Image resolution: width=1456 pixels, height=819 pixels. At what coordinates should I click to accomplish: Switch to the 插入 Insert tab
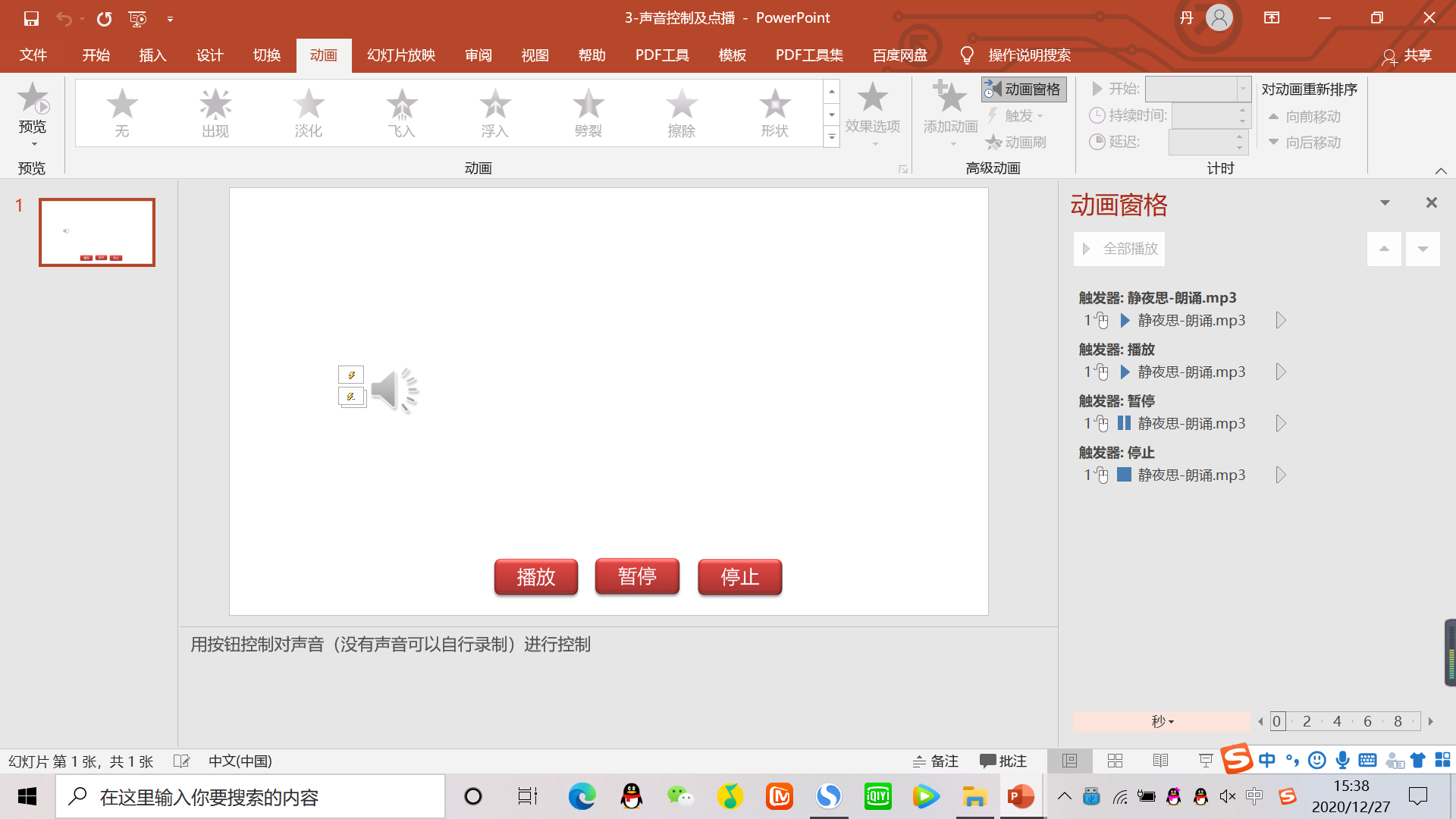152,55
